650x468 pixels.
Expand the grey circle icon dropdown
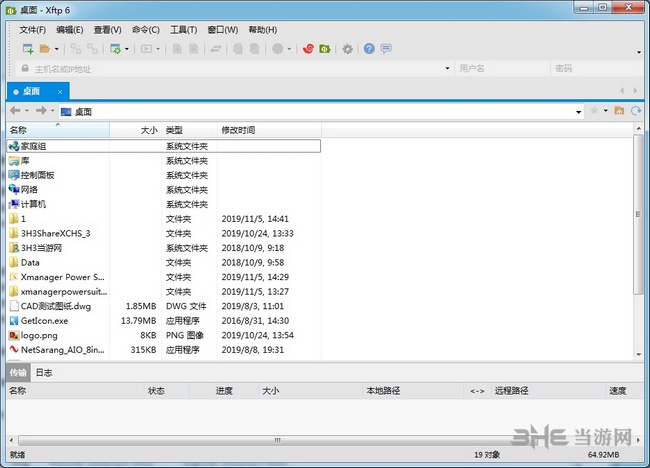(289, 49)
